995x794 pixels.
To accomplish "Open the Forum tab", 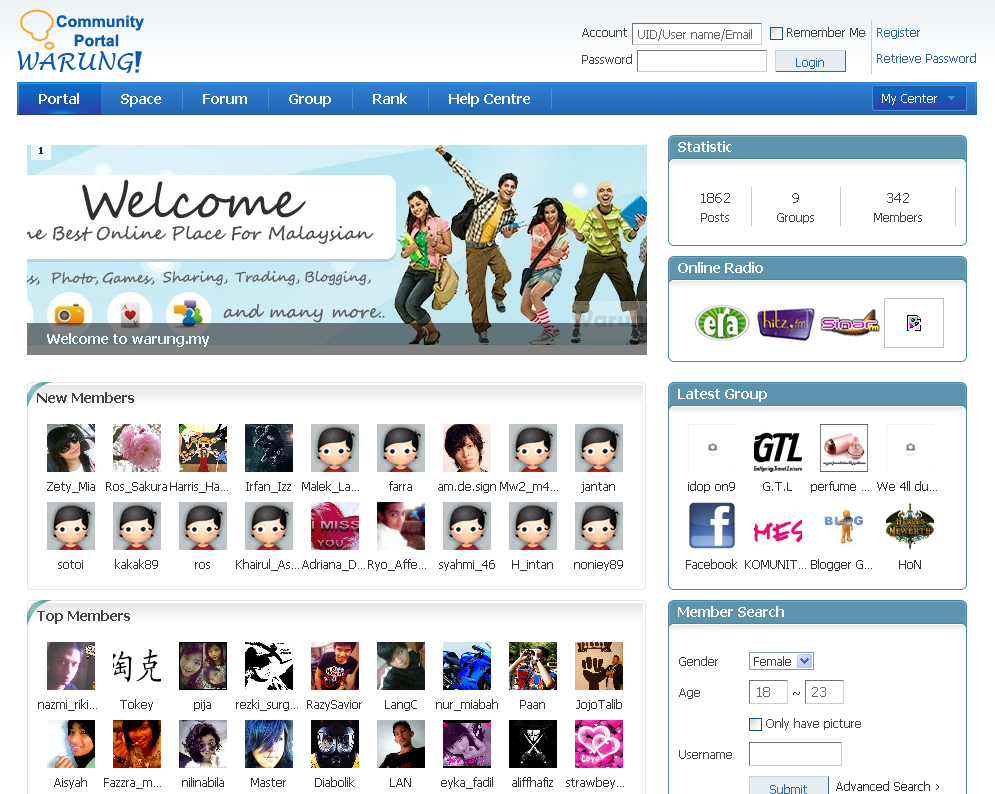I will (225, 99).
